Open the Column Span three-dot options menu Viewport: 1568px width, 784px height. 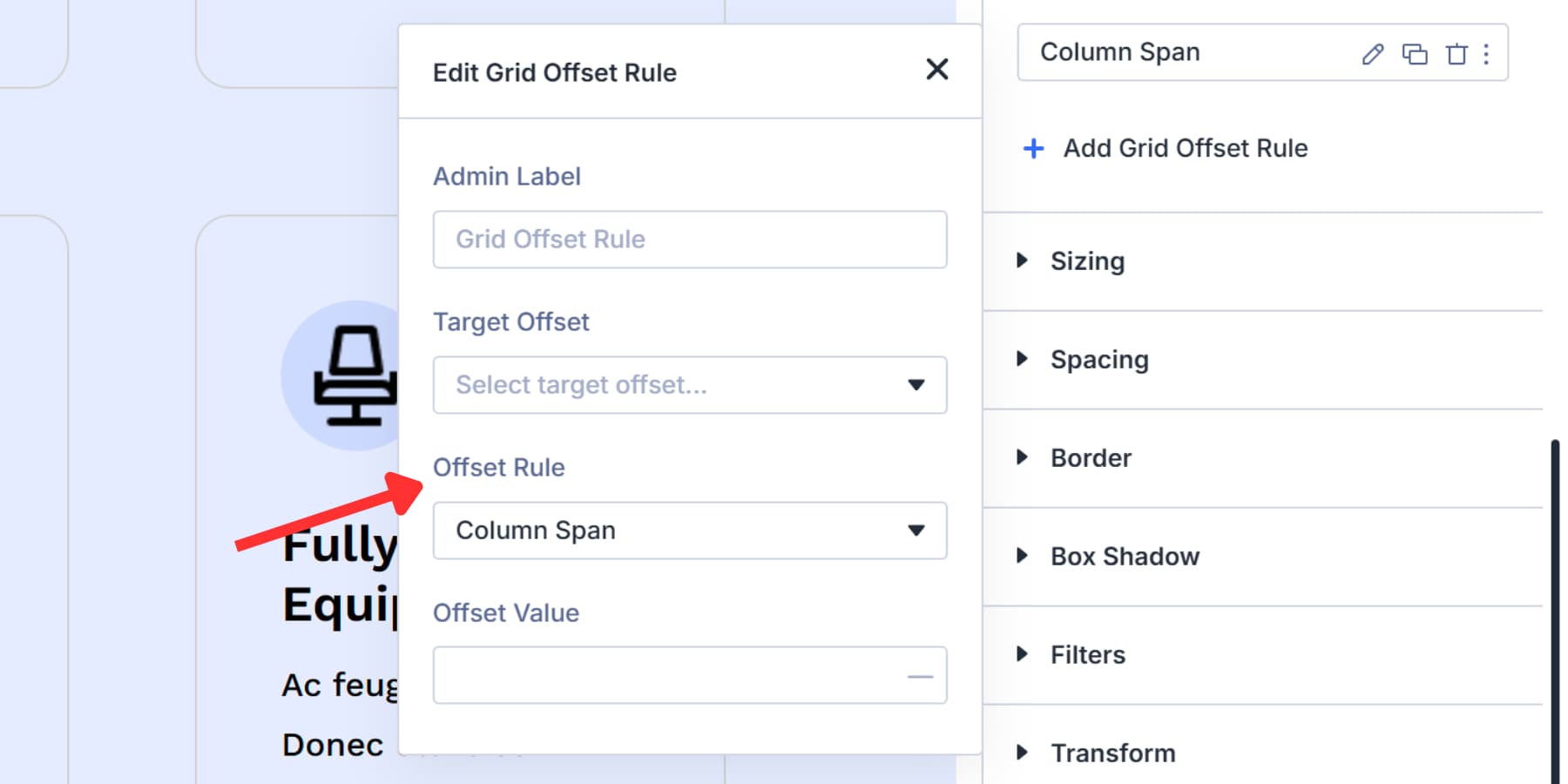click(1486, 54)
